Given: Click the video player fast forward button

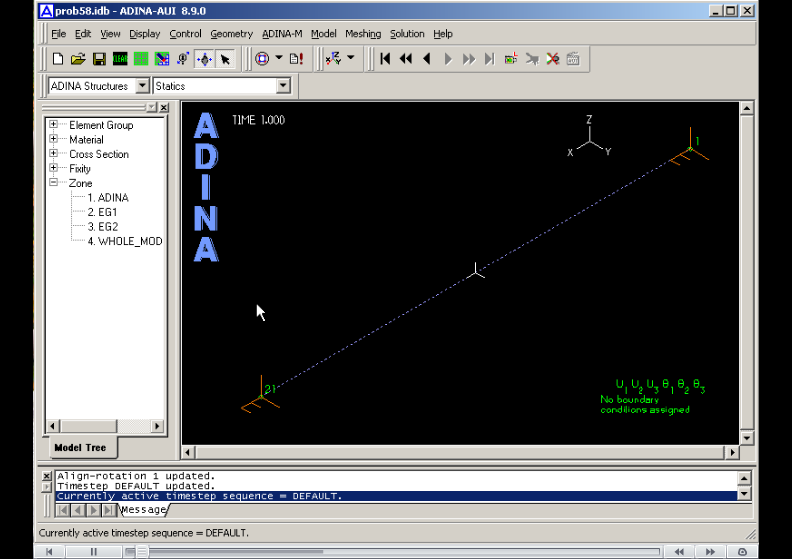Looking at the screenshot, I should [x=710, y=551].
